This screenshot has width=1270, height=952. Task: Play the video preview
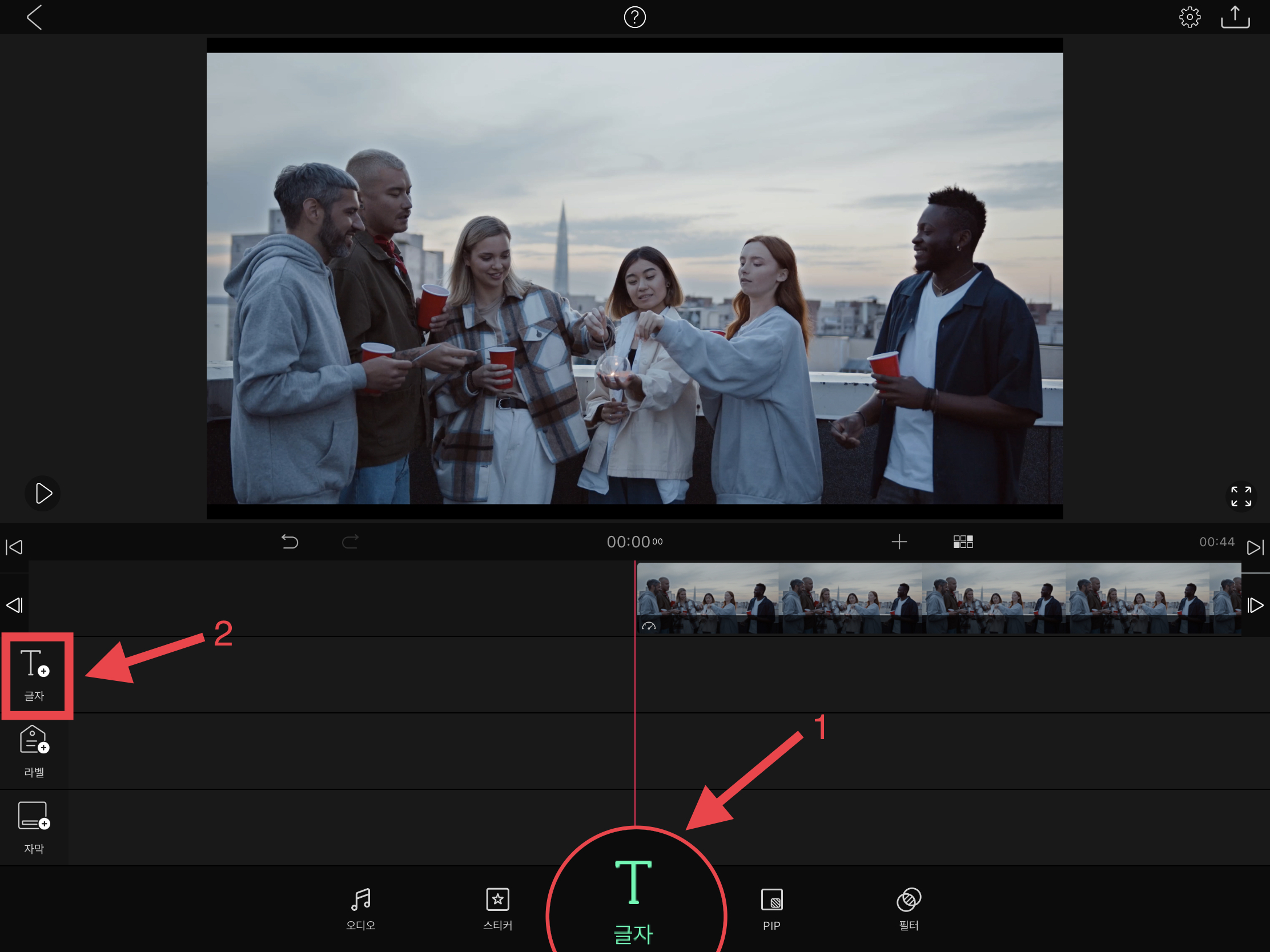tap(43, 494)
